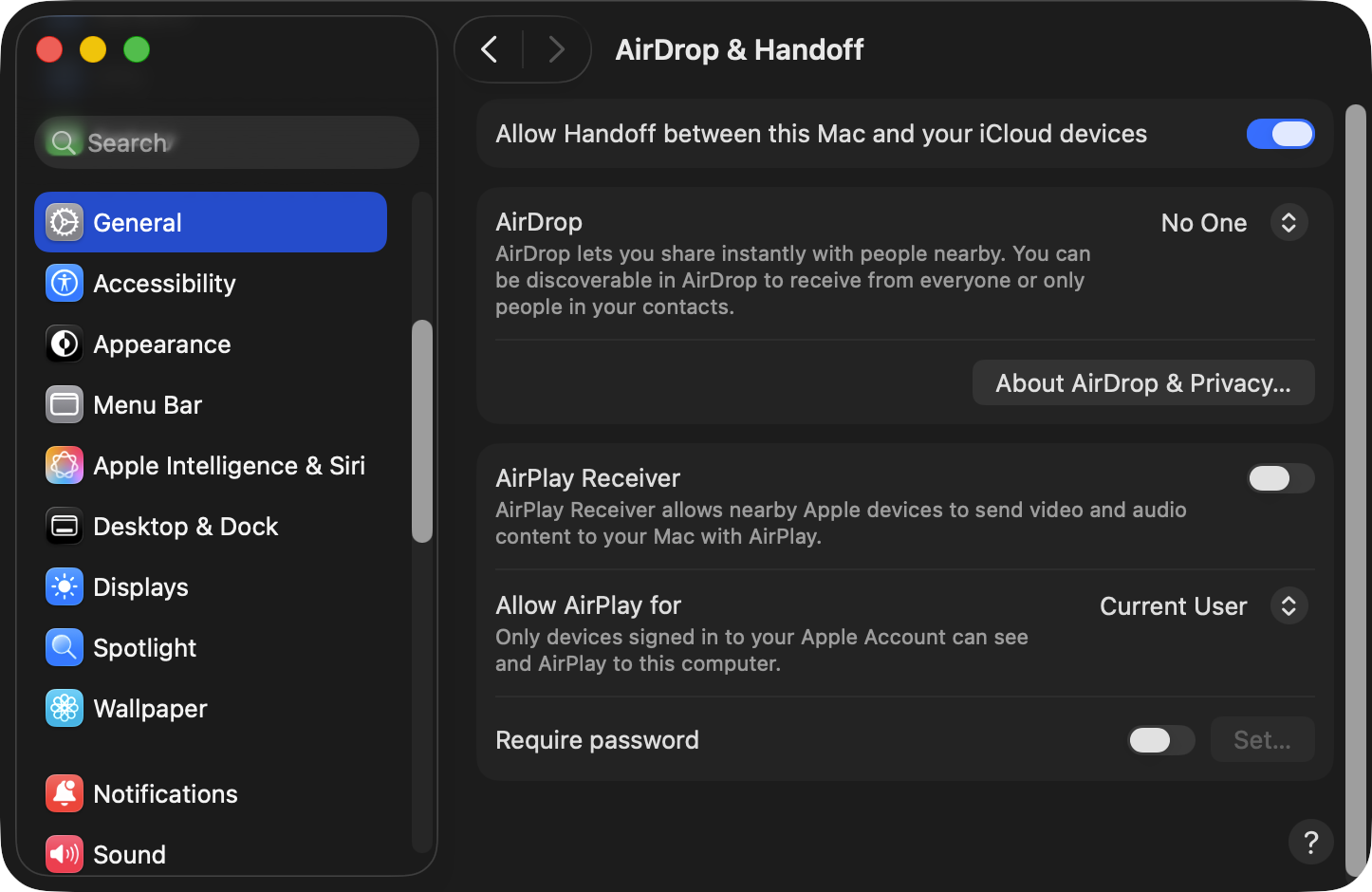The image size is (1372, 892).
Task: Turn on Require password toggle
Action: (1161, 740)
